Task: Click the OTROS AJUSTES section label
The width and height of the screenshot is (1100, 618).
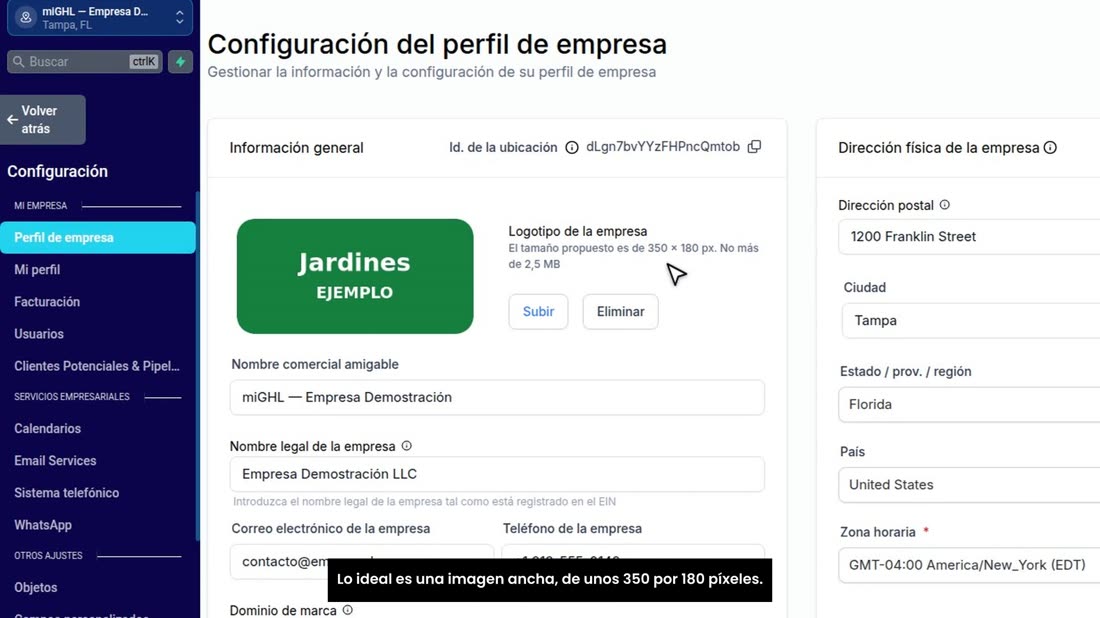Action: (48, 556)
